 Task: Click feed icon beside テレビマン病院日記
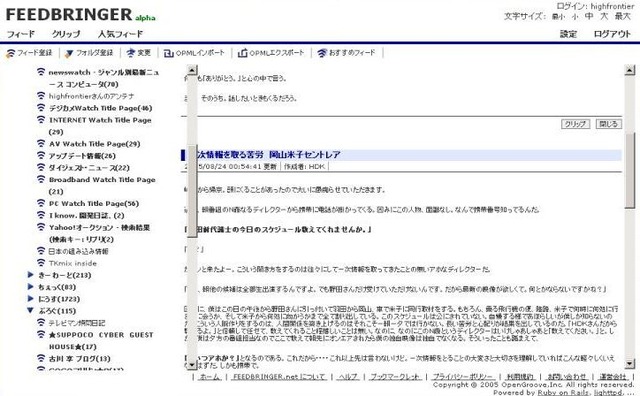coord(41,323)
